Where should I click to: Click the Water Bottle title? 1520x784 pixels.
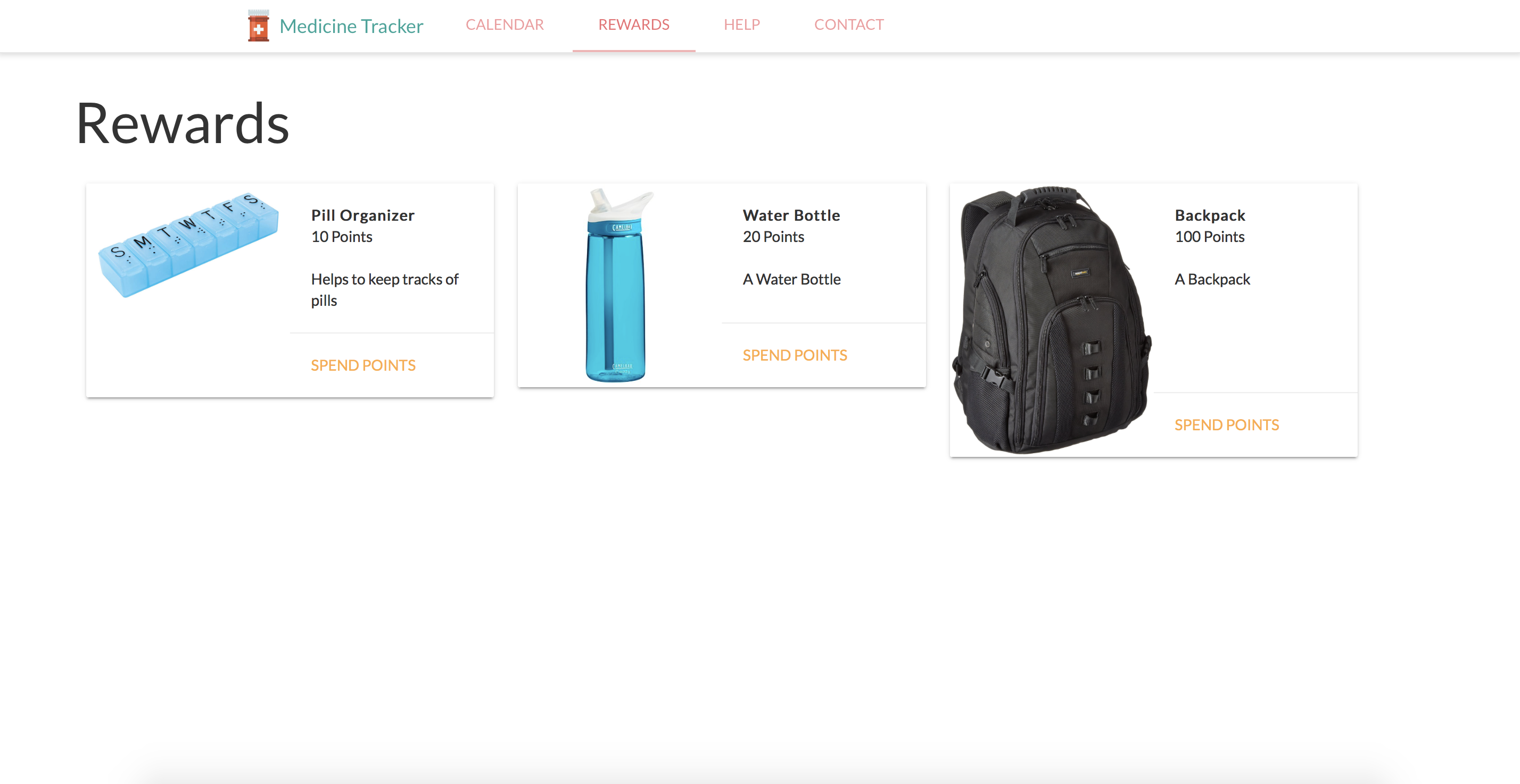tap(791, 215)
